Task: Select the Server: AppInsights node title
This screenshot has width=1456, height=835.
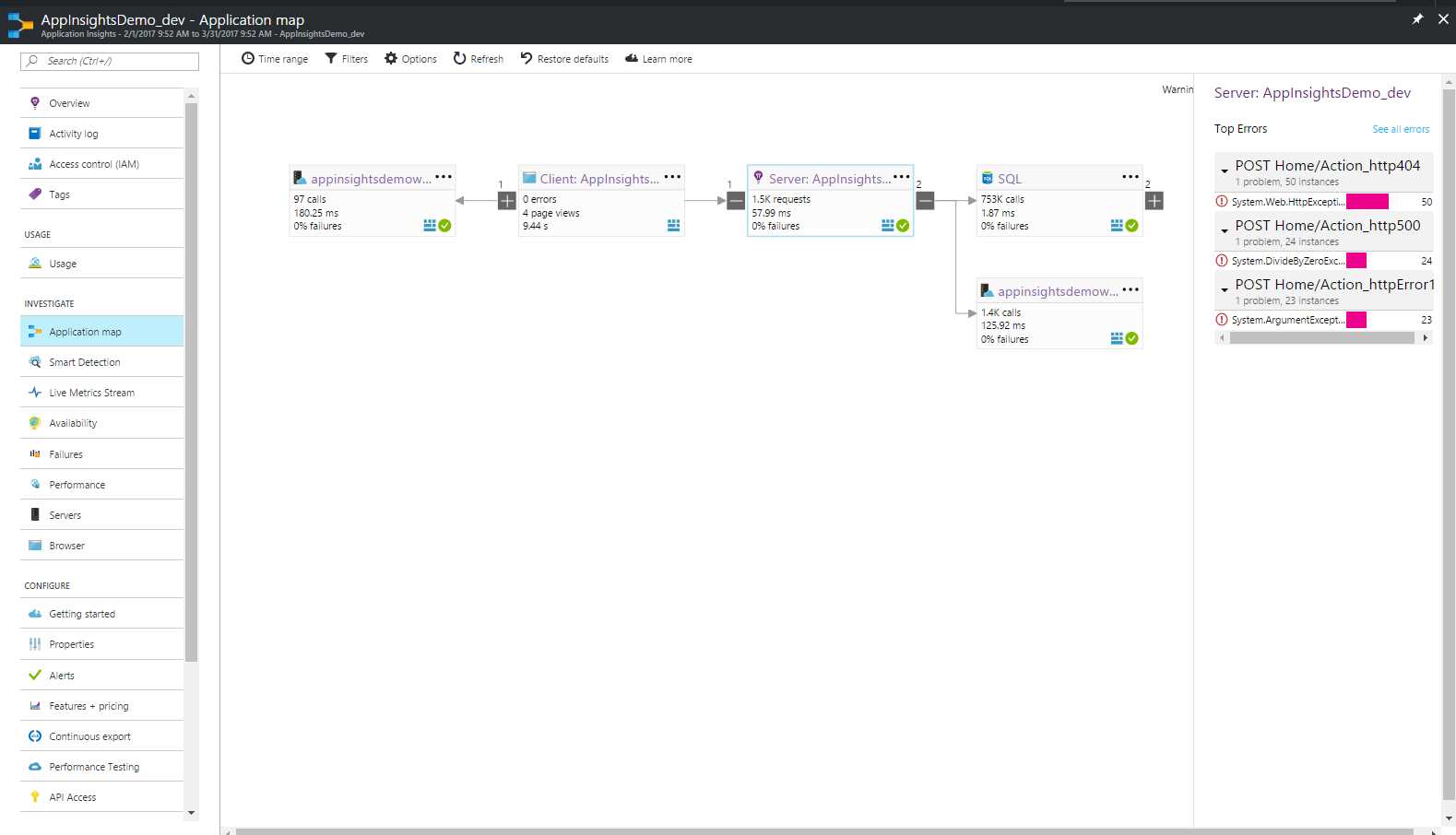Action: [x=830, y=179]
